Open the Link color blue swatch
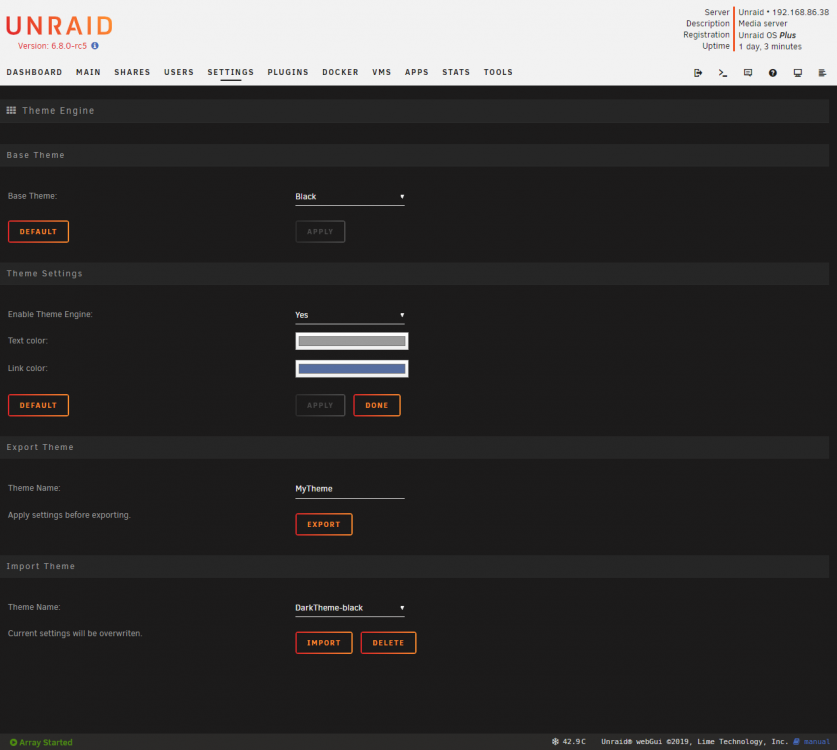The width and height of the screenshot is (837, 750). pyautogui.click(x=352, y=369)
